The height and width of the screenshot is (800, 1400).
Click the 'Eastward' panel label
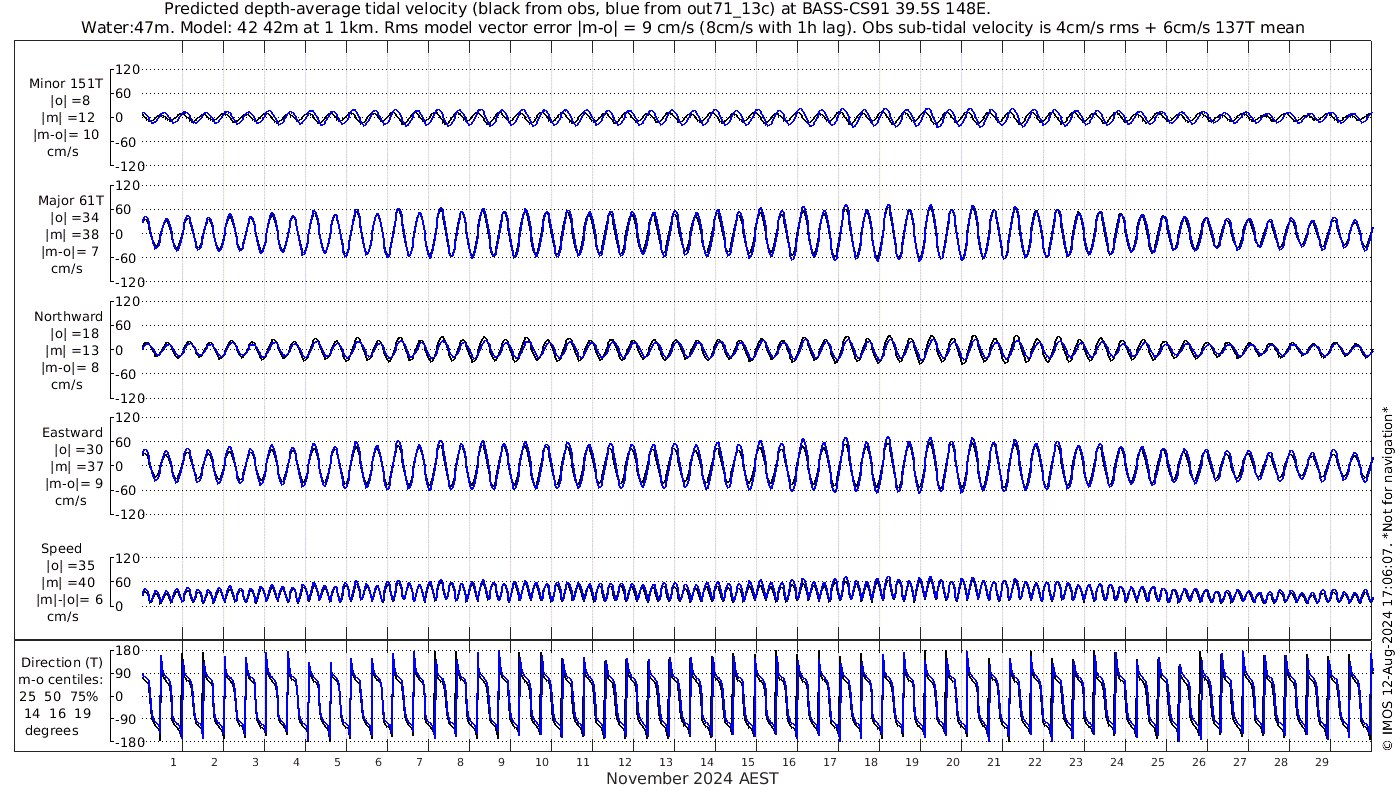(x=72, y=433)
